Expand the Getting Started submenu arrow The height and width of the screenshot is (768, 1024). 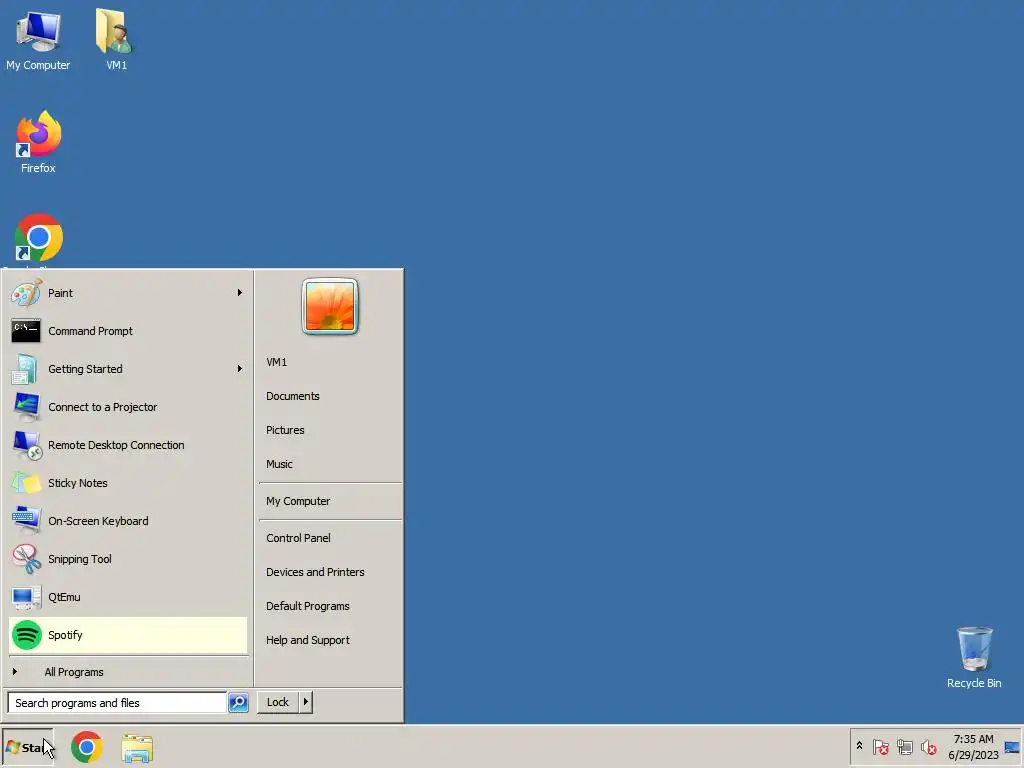240,369
